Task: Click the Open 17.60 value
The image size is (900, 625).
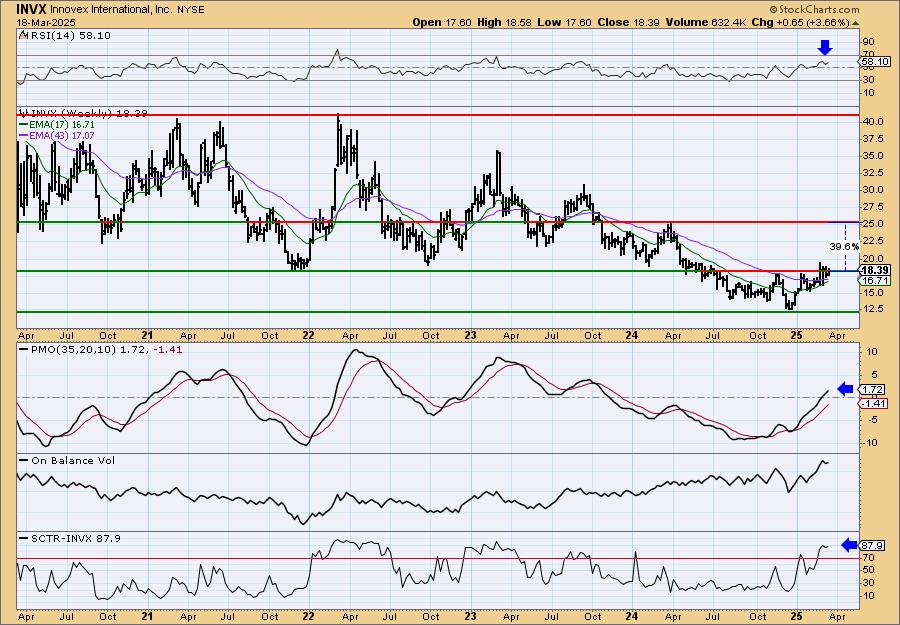Action: pyautogui.click(x=442, y=22)
